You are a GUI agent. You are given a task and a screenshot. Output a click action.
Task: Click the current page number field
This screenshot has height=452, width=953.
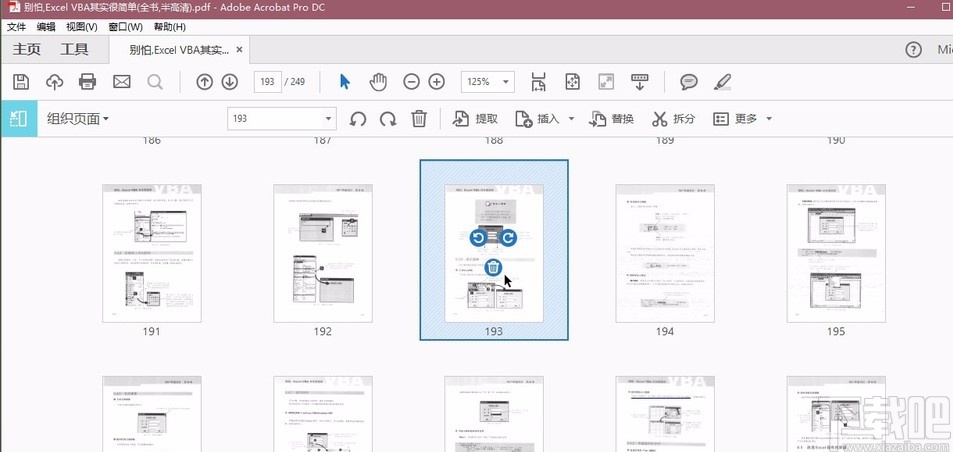point(267,81)
